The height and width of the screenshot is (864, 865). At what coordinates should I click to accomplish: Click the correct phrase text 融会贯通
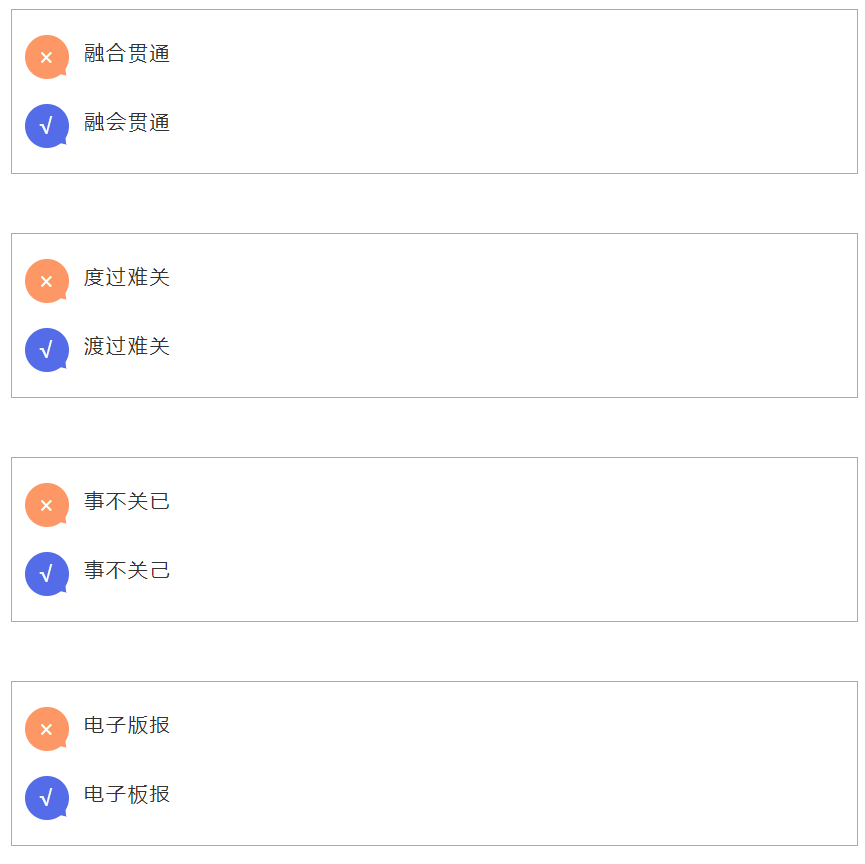(127, 123)
